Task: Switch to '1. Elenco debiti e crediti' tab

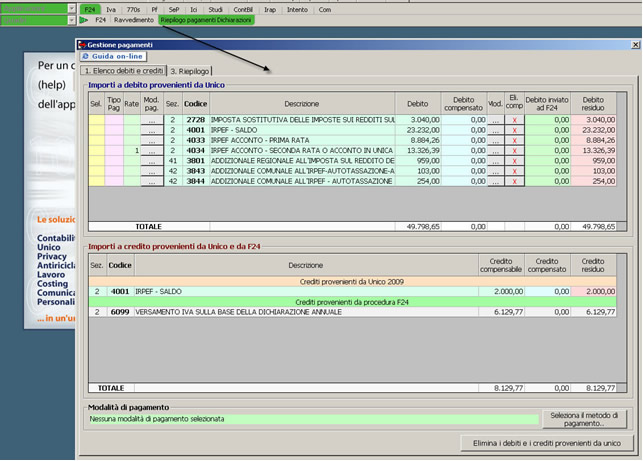Action: 122,72
